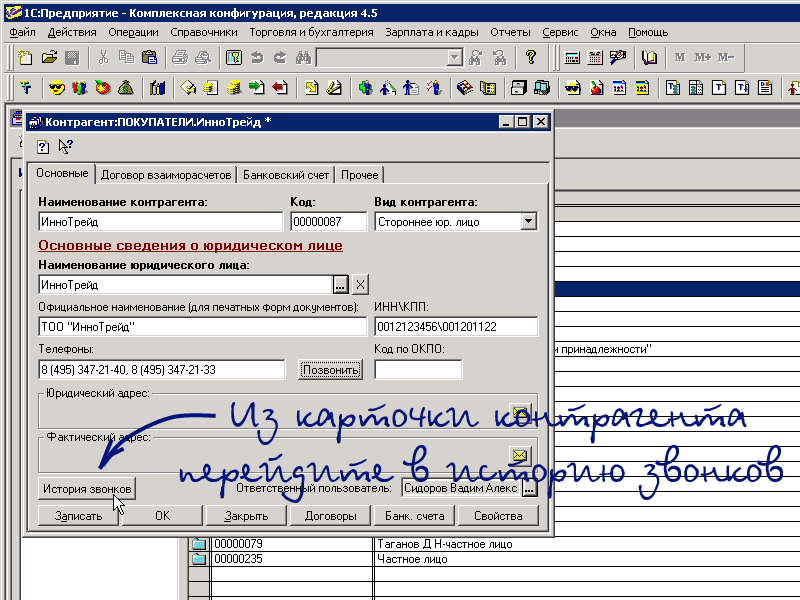Expand the Вид контрагента dropdown
Viewport: 800px width, 600px height.
(529, 221)
